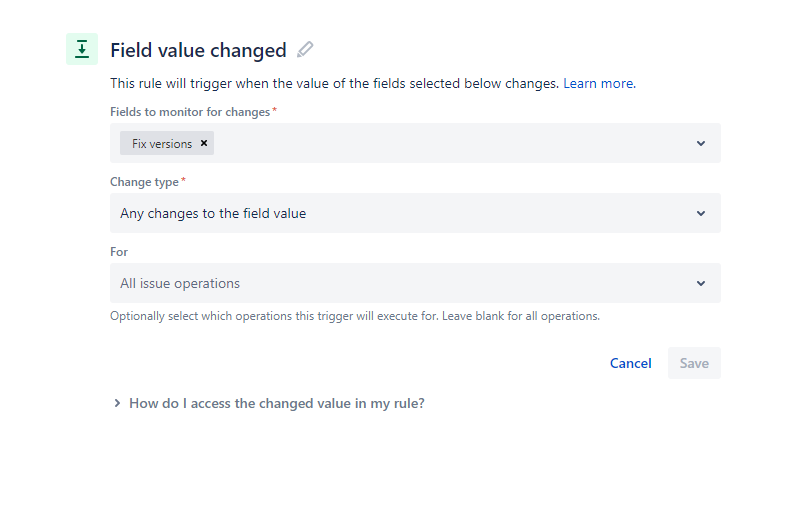Click the Any changes to the field value selection

click(x=213, y=213)
